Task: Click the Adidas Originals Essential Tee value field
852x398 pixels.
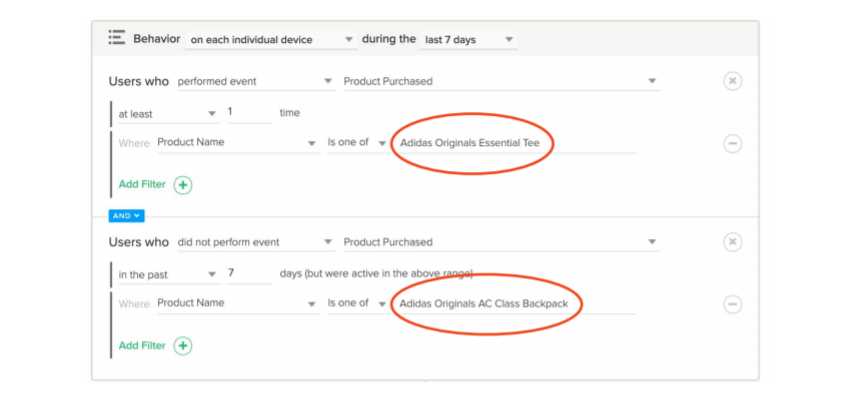Action: [x=515, y=144]
